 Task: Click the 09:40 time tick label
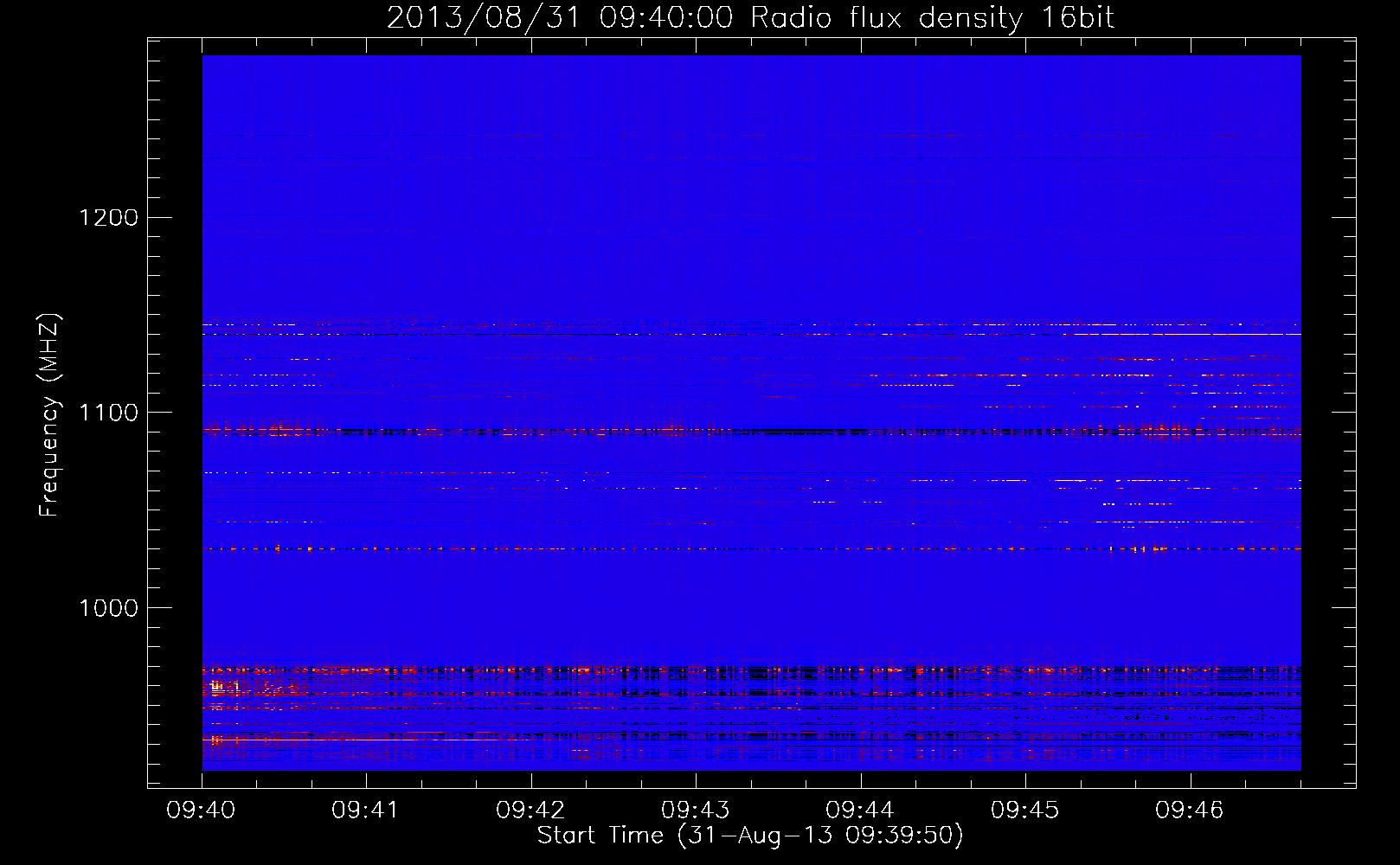tap(202, 811)
